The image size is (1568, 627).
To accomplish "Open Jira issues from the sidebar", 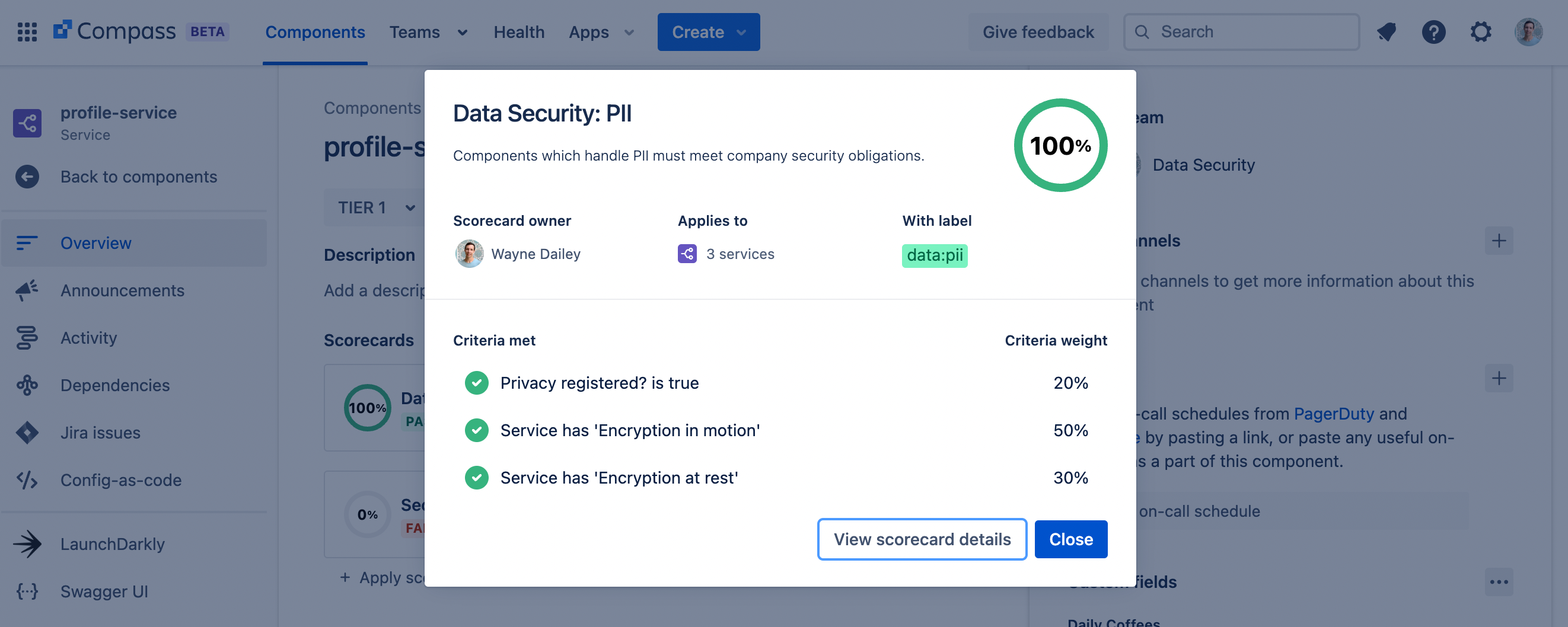I will [27, 433].
